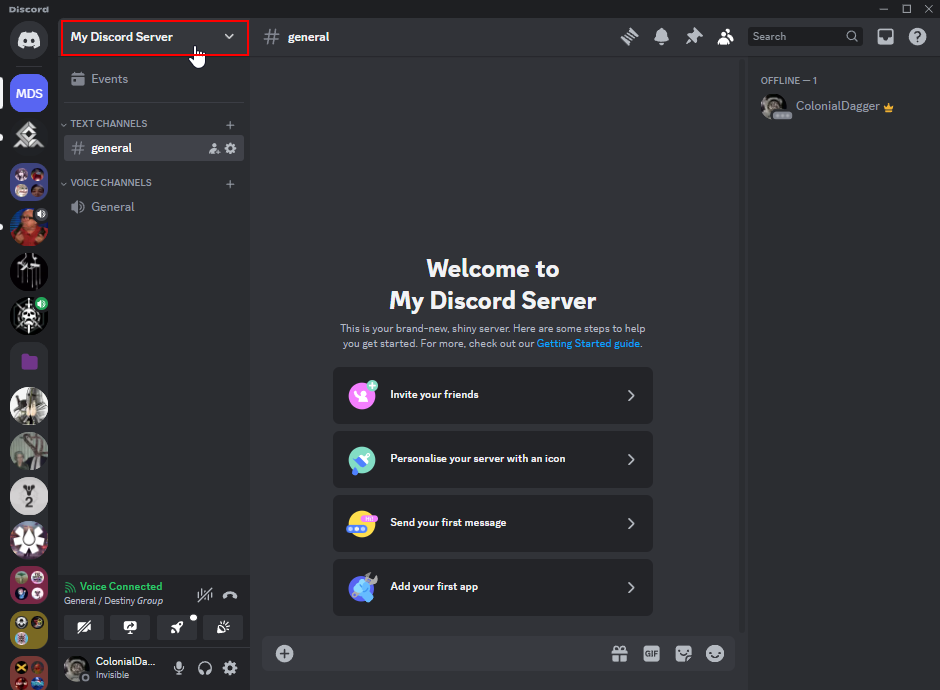Click the OFFLINE — 1 member heading
Viewport: 940px width, 690px height.
(x=789, y=80)
